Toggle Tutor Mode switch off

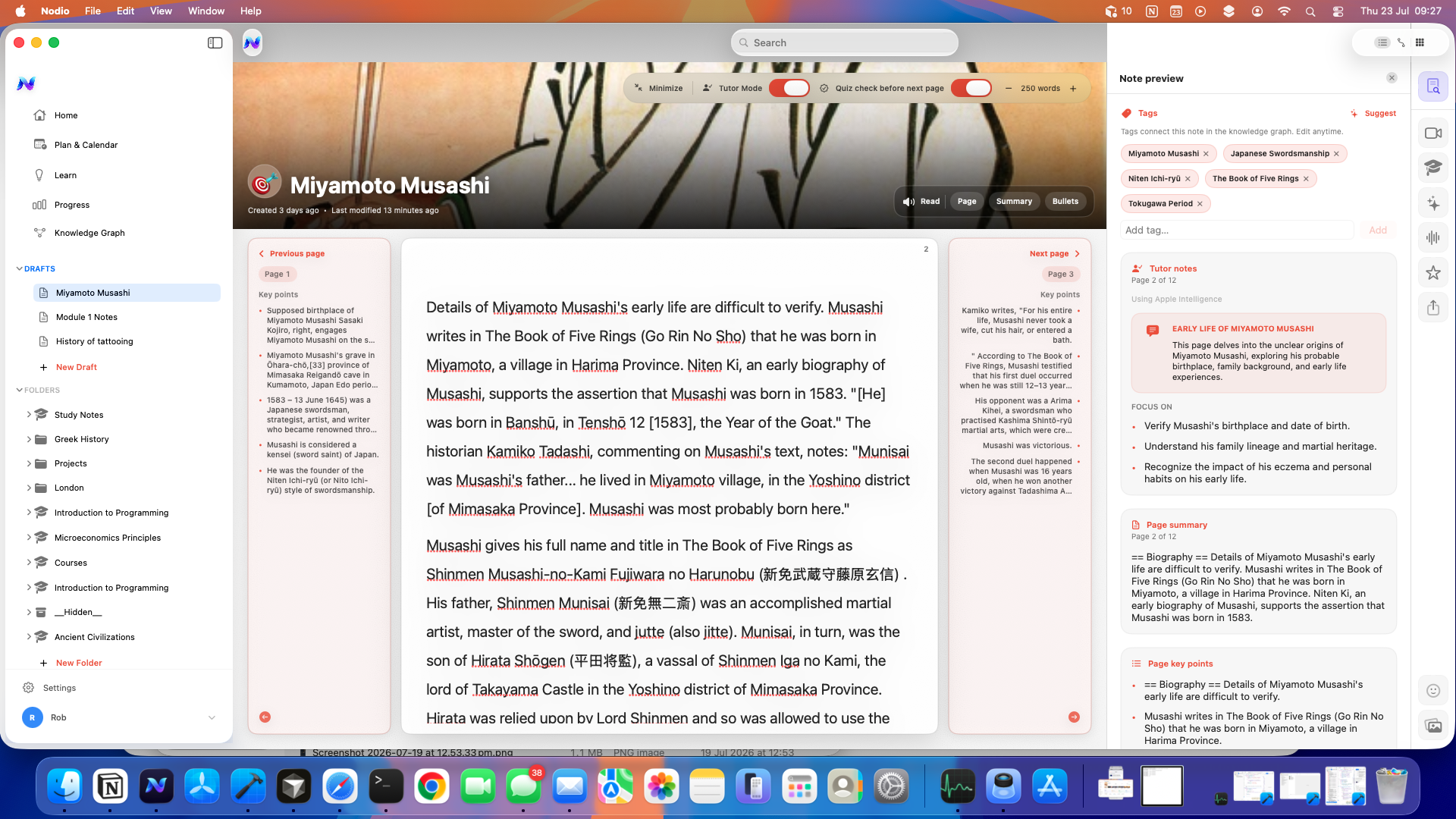click(x=789, y=88)
